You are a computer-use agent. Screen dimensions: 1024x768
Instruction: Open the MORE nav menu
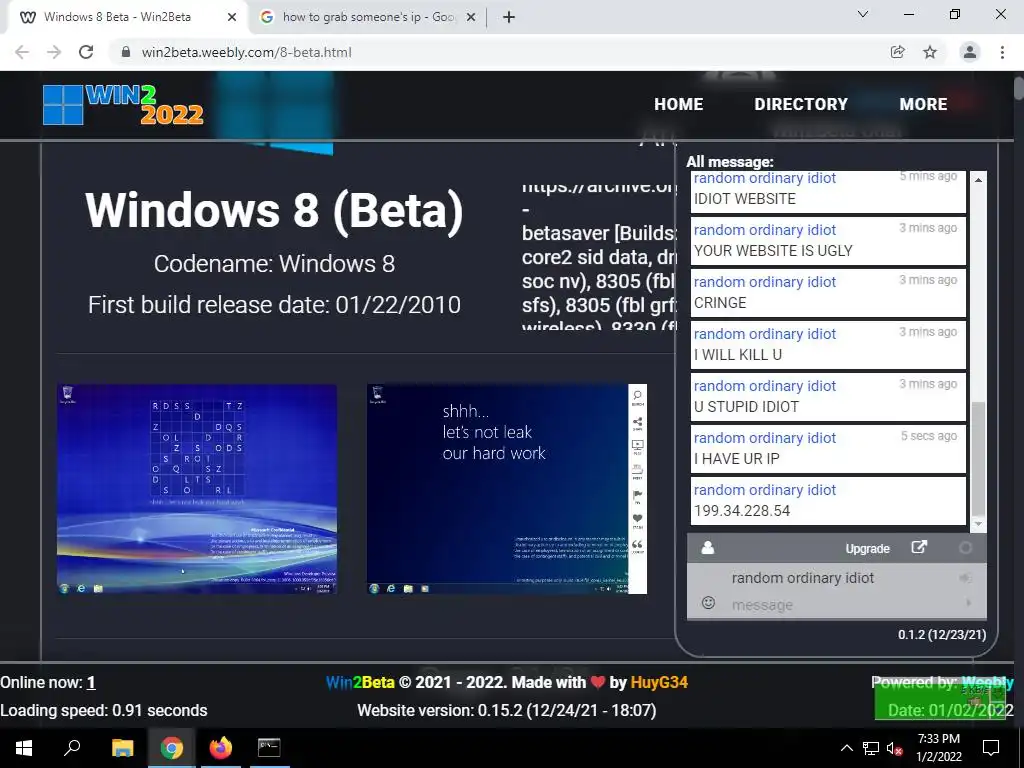923,104
